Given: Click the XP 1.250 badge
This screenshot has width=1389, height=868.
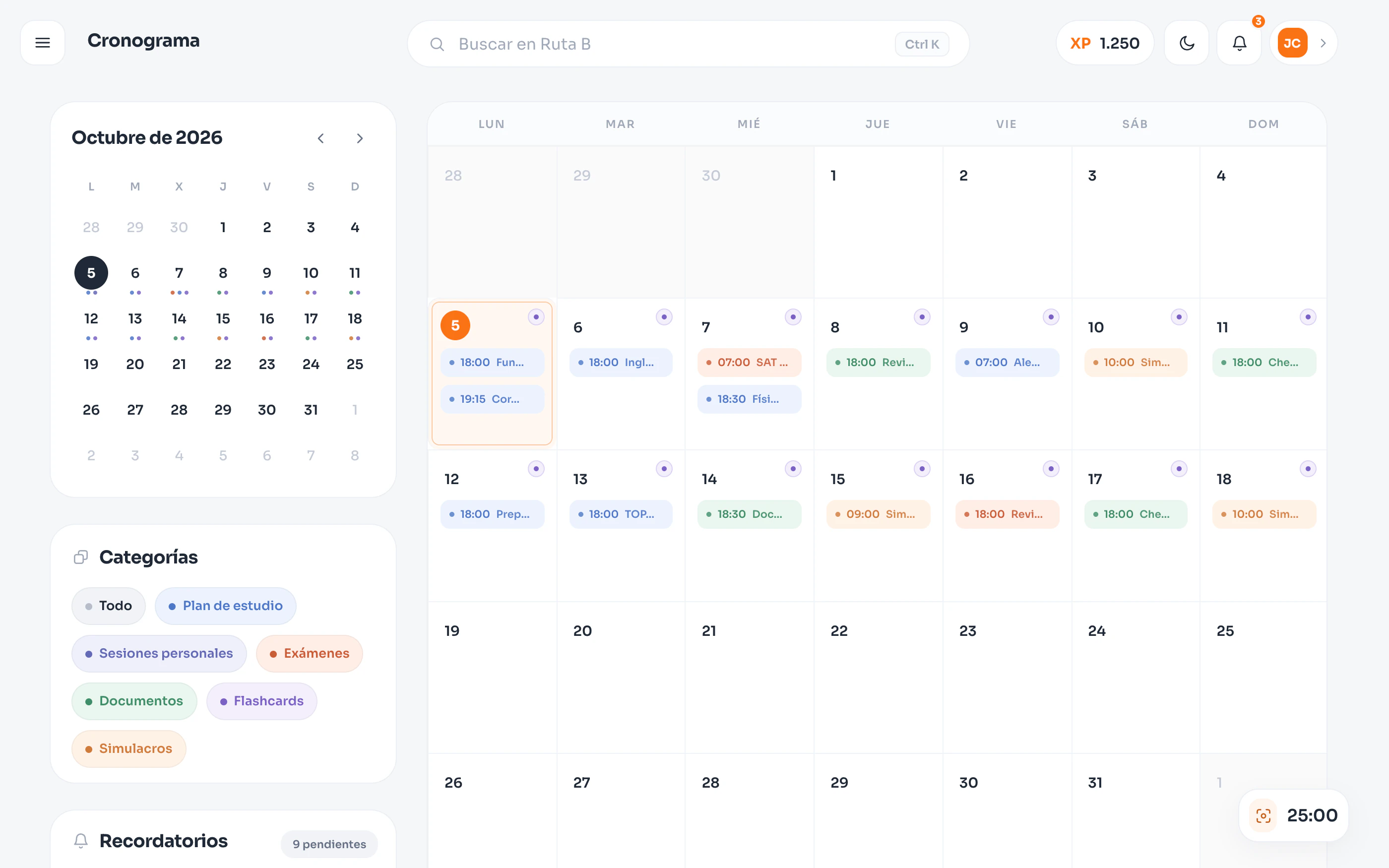Looking at the screenshot, I should click(1105, 43).
